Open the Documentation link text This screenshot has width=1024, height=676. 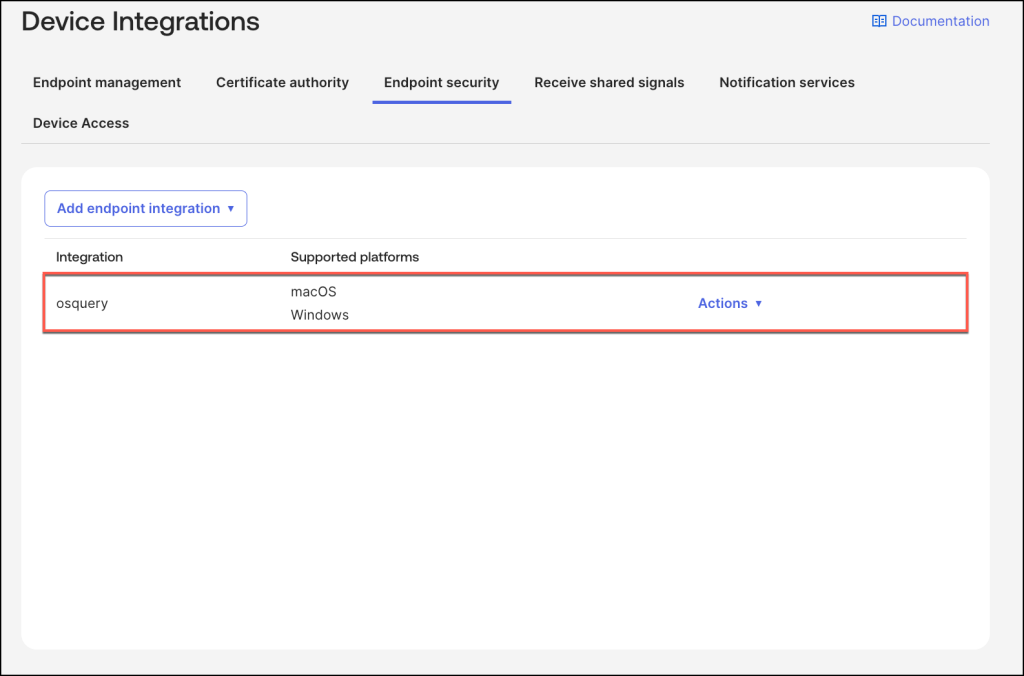[940, 21]
